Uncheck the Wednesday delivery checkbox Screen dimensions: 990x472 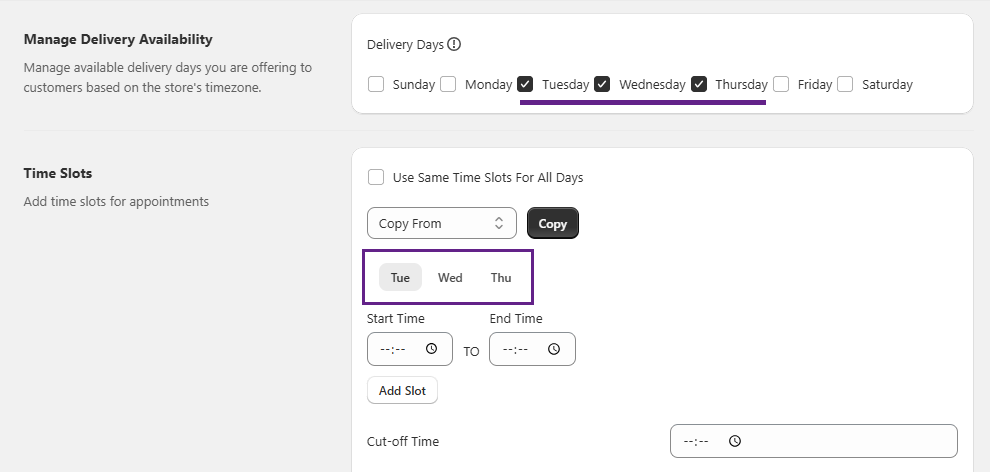[602, 84]
